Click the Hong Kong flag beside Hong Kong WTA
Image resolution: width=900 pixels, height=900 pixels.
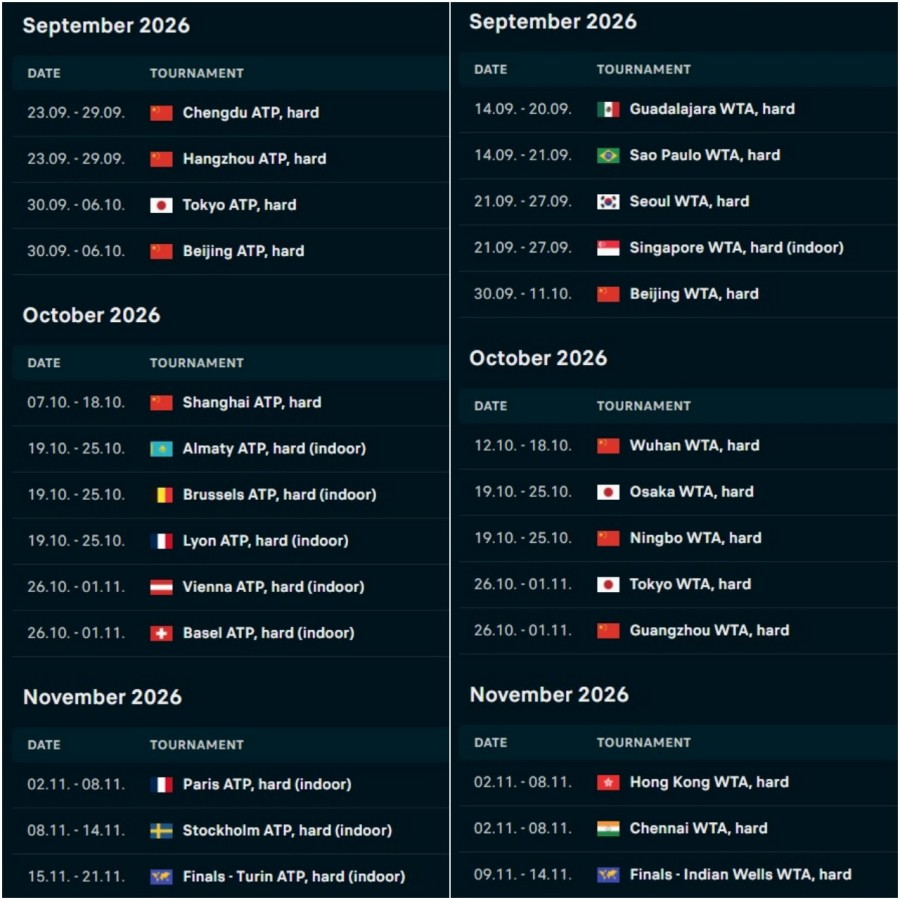608,782
